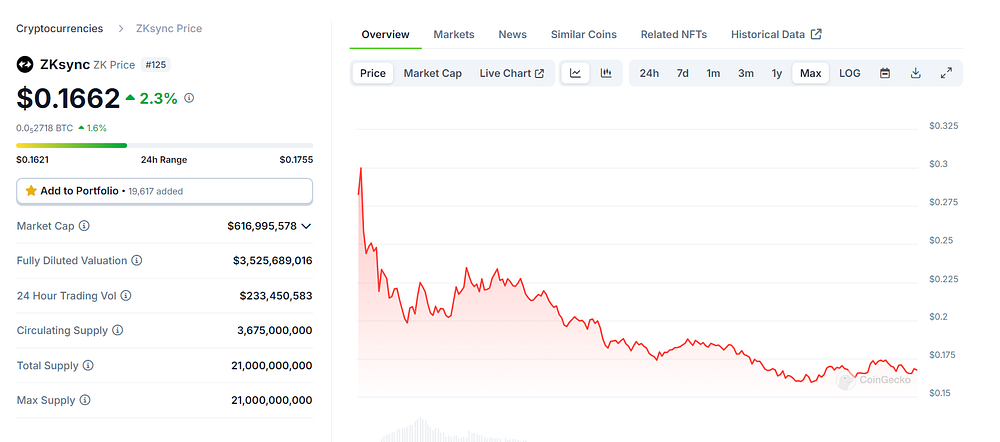Click the 3,675,000,000 circulating supply value

(275, 330)
